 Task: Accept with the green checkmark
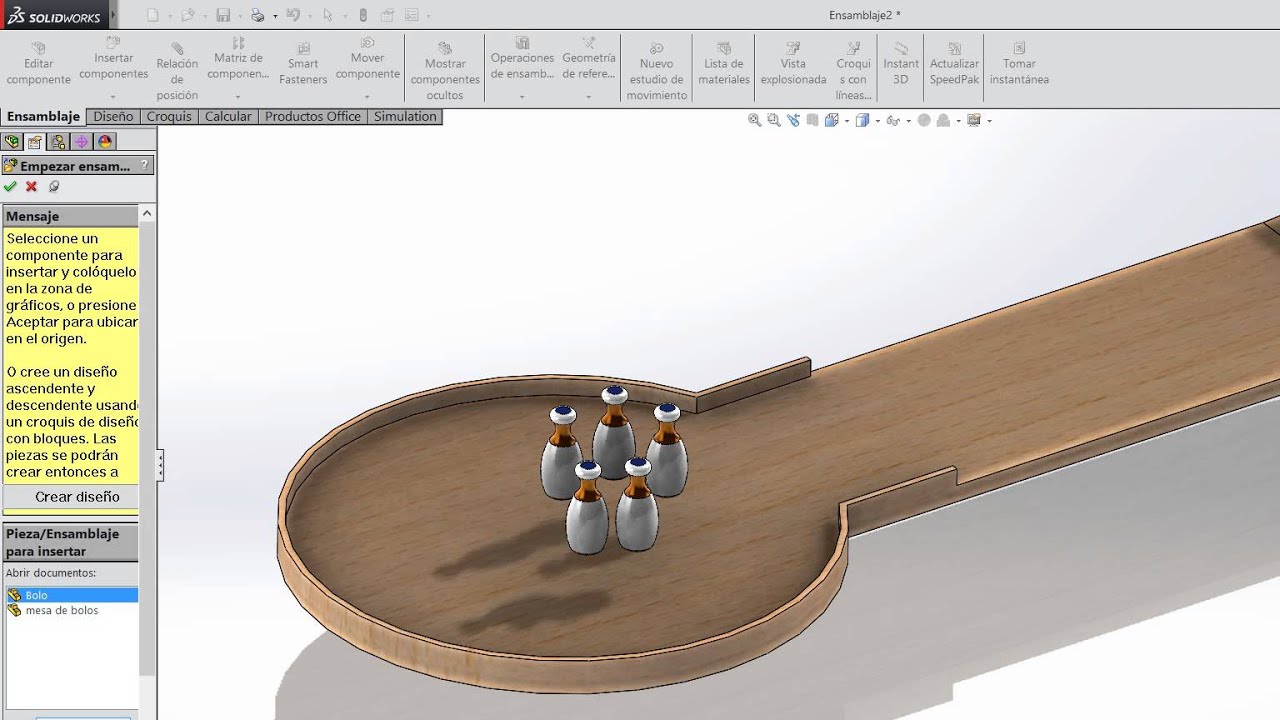[x=10, y=186]
